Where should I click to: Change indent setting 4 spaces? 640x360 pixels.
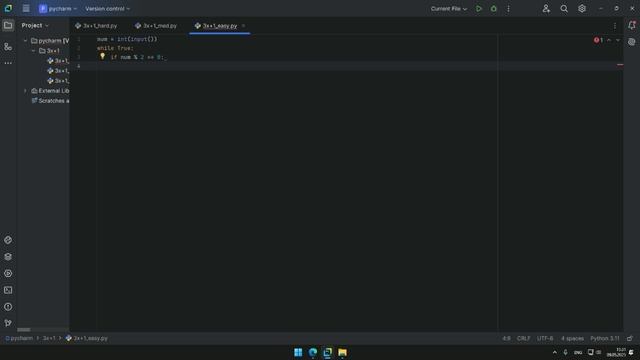coord(572,338)
